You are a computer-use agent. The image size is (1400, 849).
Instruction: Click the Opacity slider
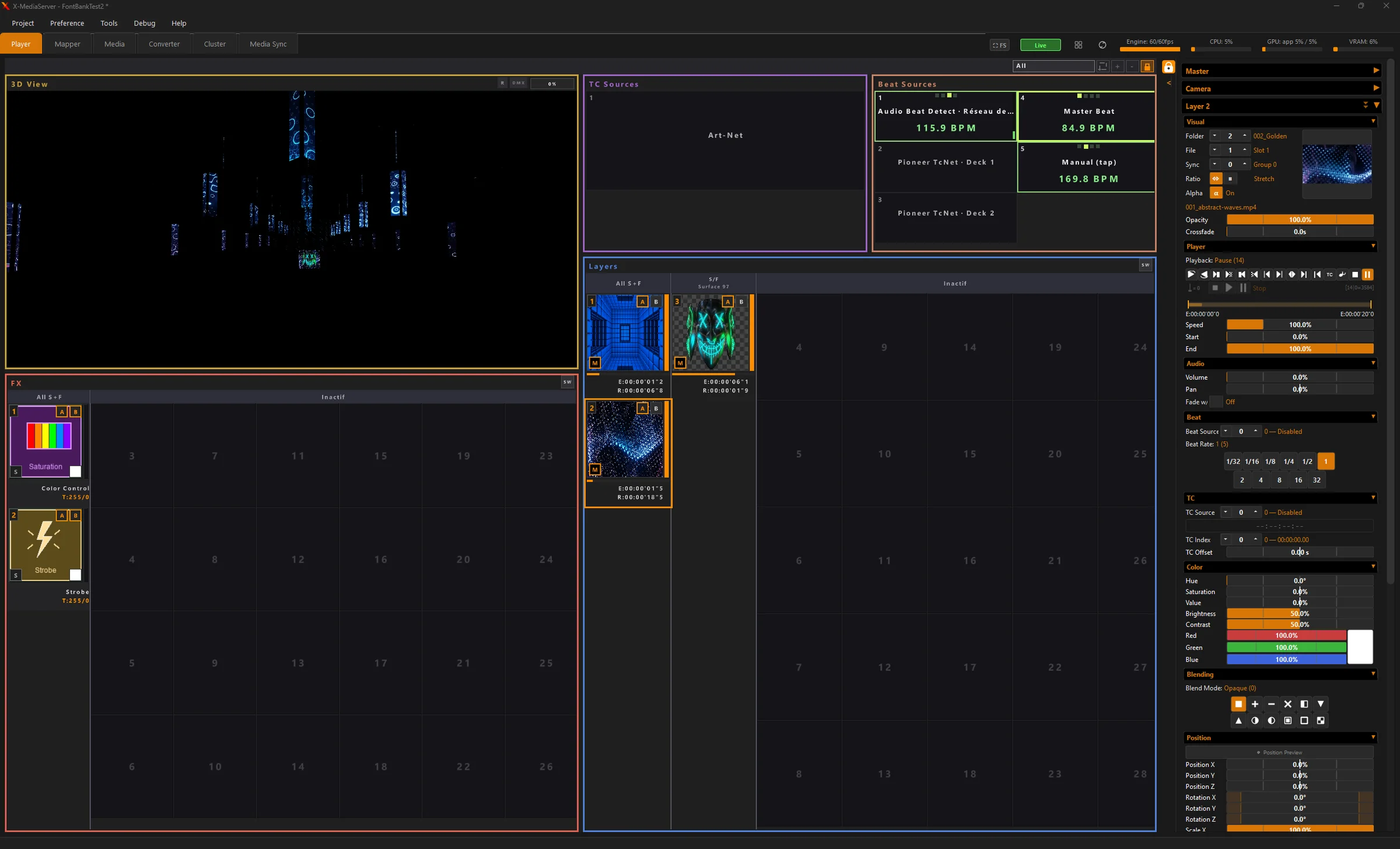[x=1300, y=220]
